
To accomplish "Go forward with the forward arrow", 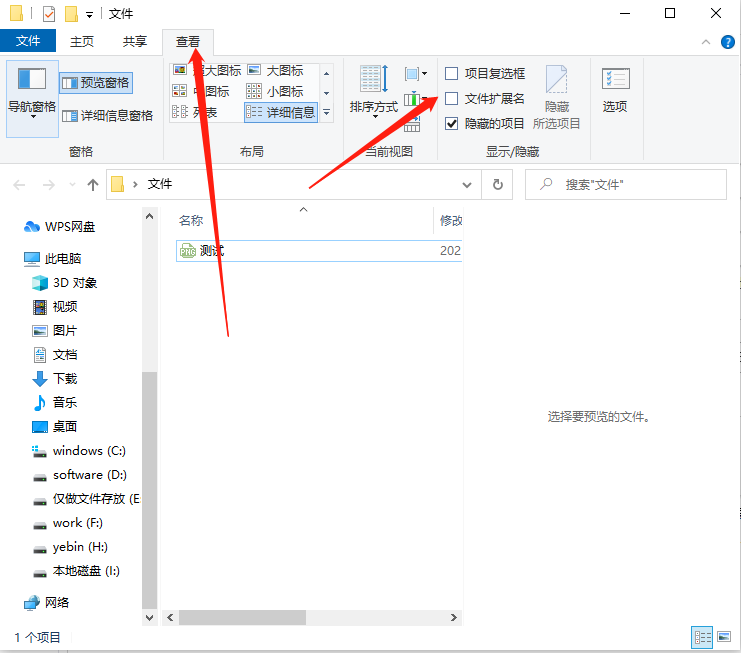I will (x=49, y=185).
